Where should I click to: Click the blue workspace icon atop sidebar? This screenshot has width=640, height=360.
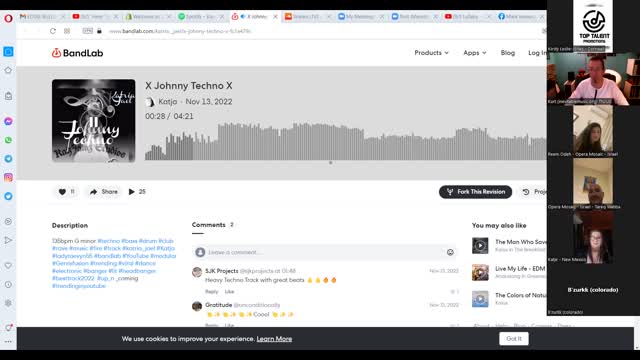(8, 51)
